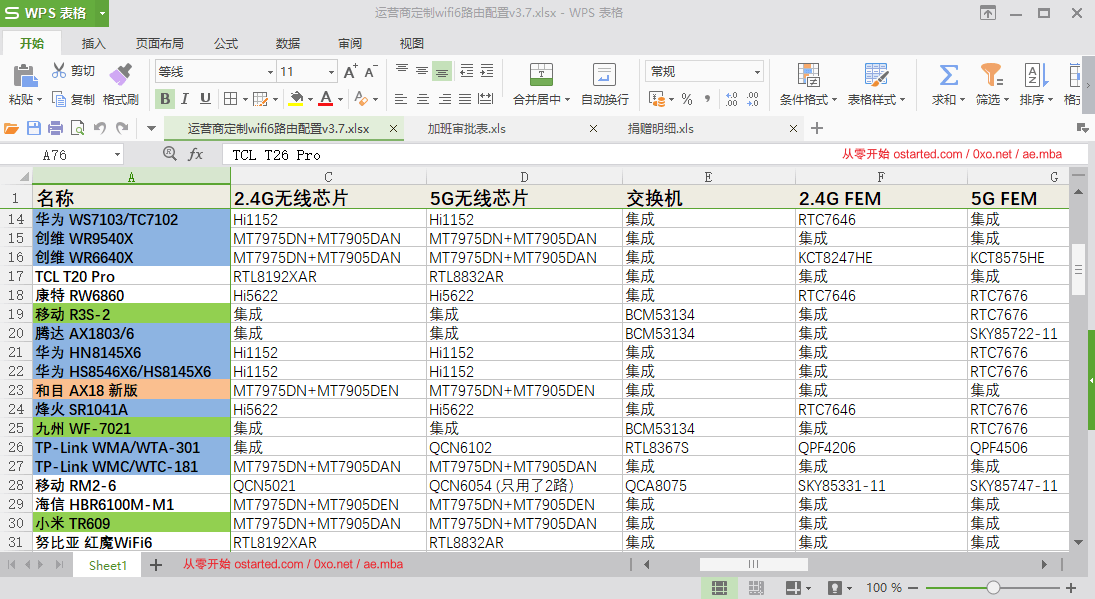Click the red font color swatch
Image resolution: width=1095 pixels, height=599 pixels.
[325, 98]
